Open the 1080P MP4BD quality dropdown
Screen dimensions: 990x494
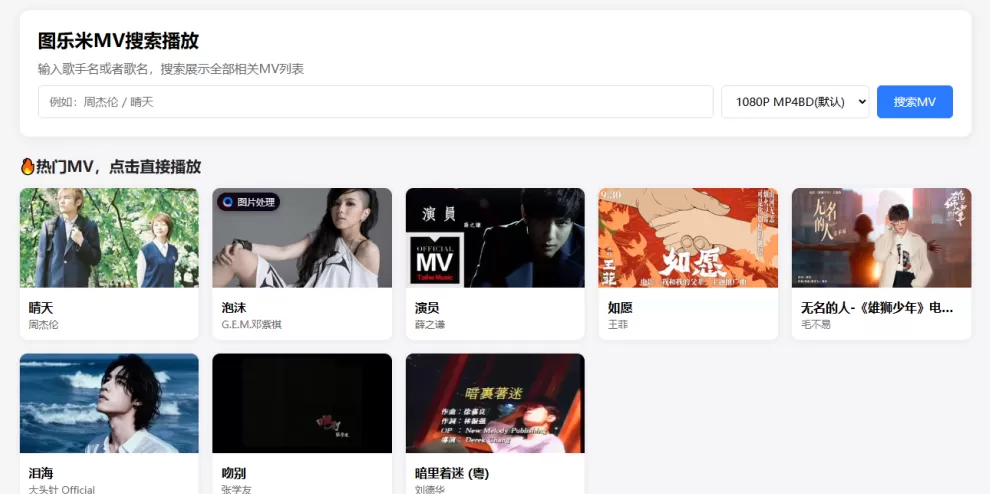(x=795, y=102)
